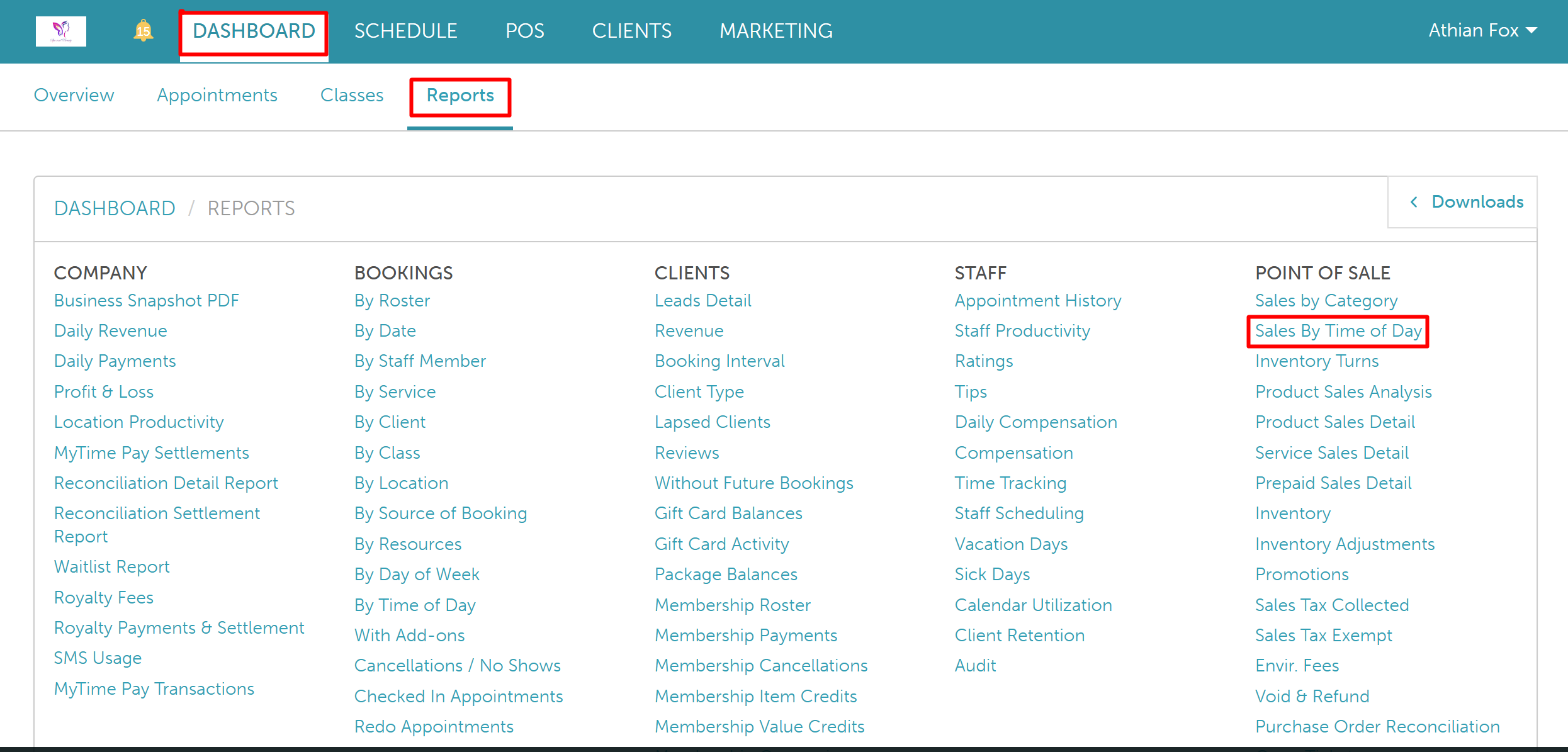1568x752 pixels.
Task: View the Client Retention report
Action: 1019,636
